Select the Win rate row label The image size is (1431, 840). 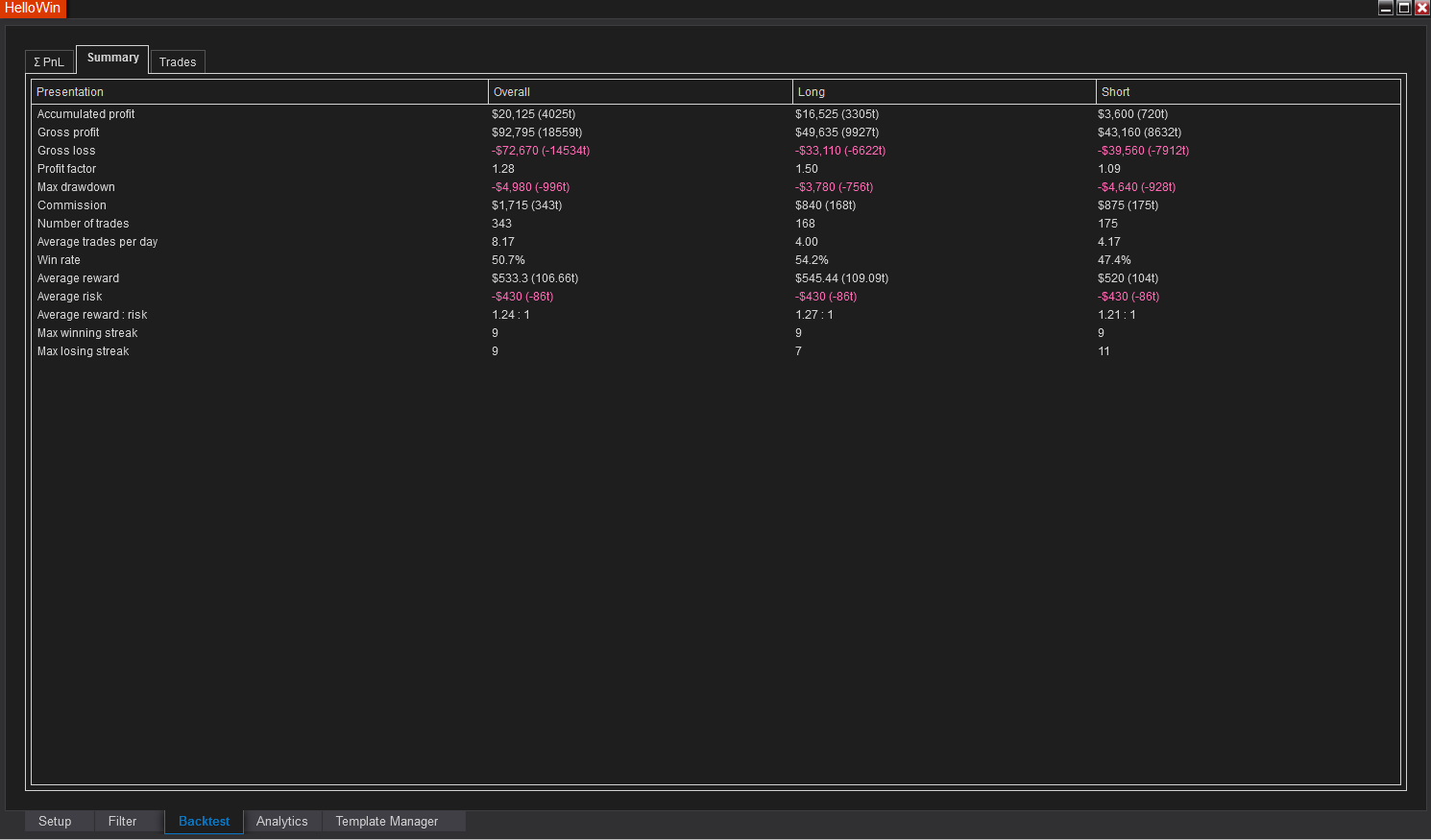click(x=59, y=260)
